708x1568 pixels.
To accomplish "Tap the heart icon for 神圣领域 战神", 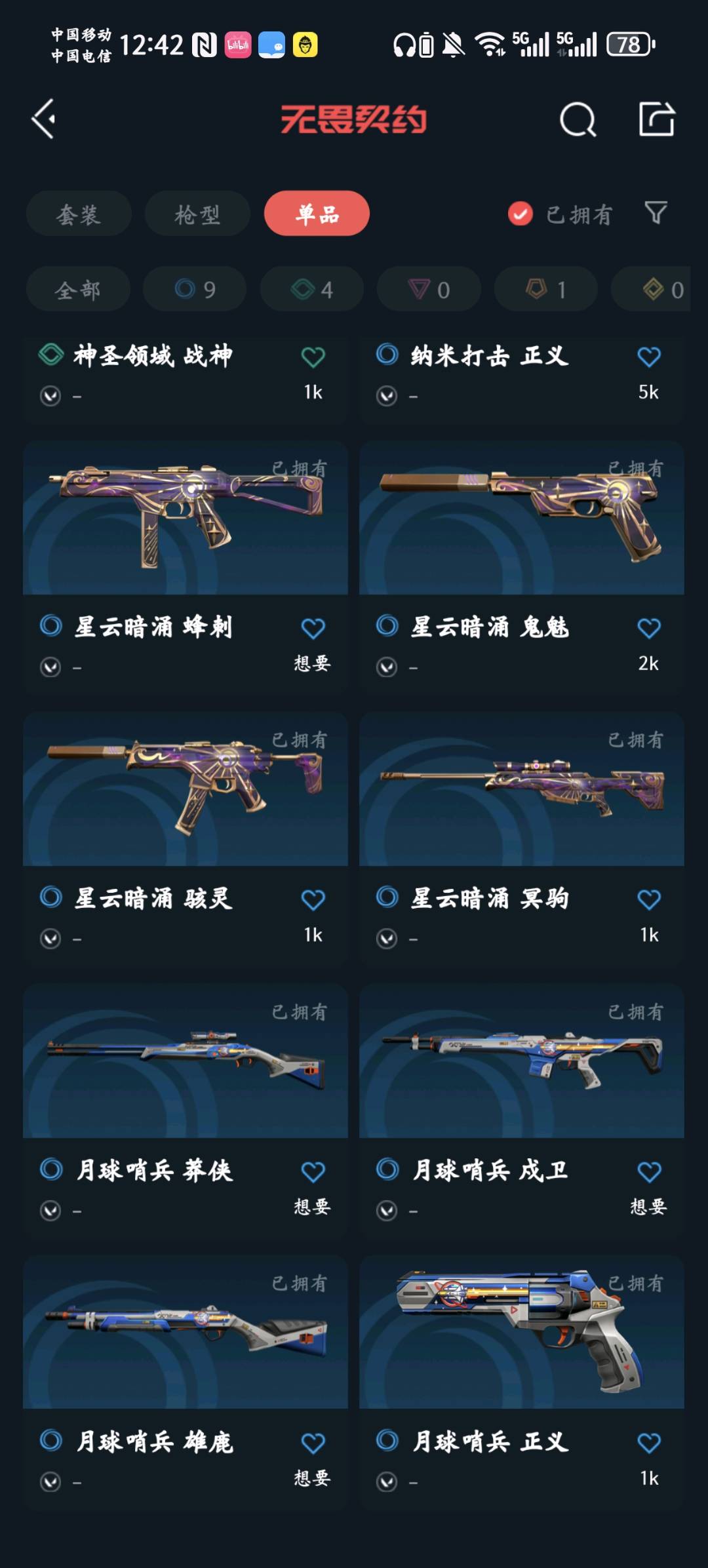I will 313,357.
